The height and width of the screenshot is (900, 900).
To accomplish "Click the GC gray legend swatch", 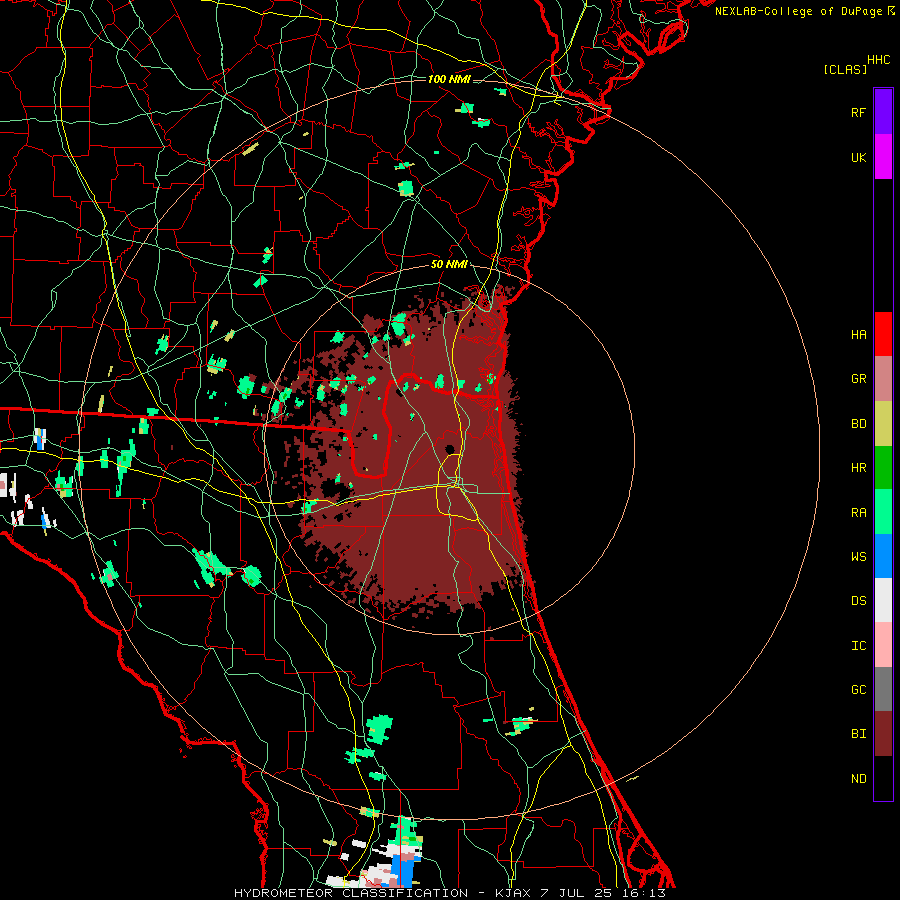I will [883, 689].
